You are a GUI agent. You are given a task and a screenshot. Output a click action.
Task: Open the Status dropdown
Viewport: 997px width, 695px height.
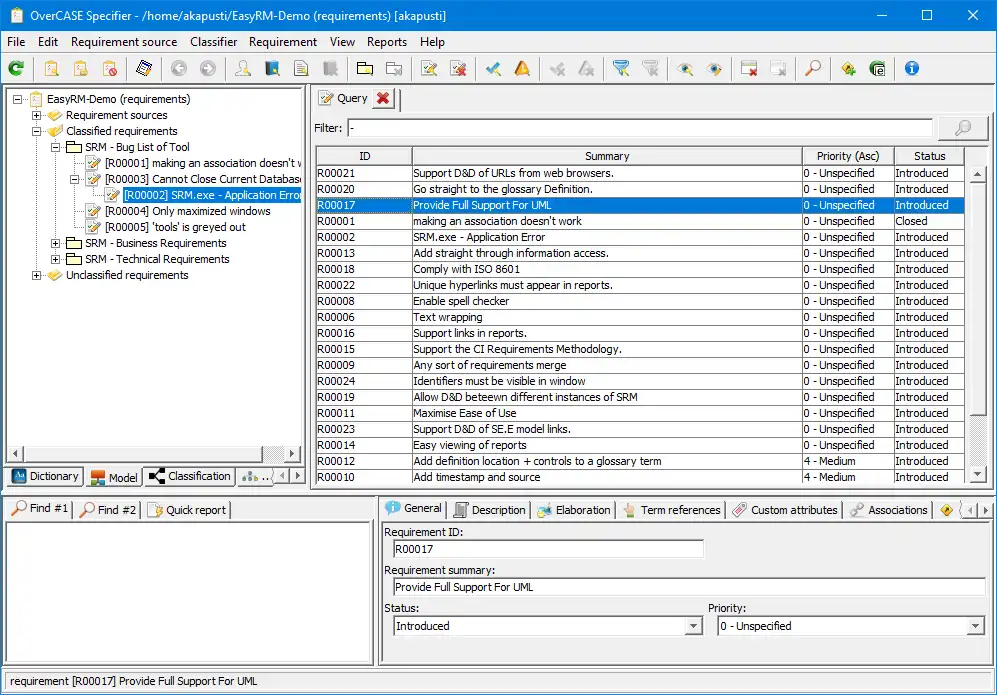(x=693, y=626)
